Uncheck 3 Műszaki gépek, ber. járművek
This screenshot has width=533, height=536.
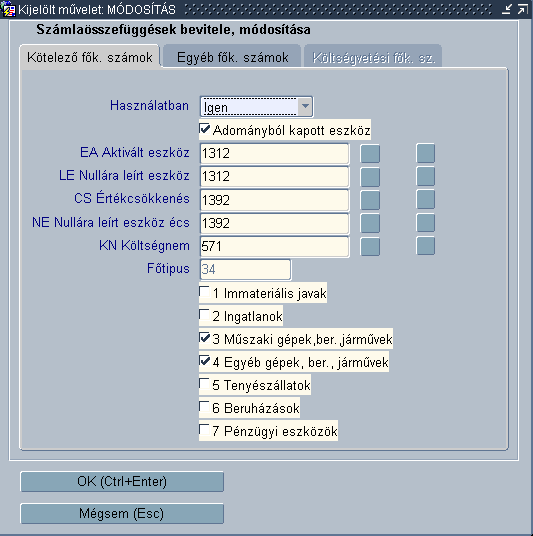click(x=204, y=338)
